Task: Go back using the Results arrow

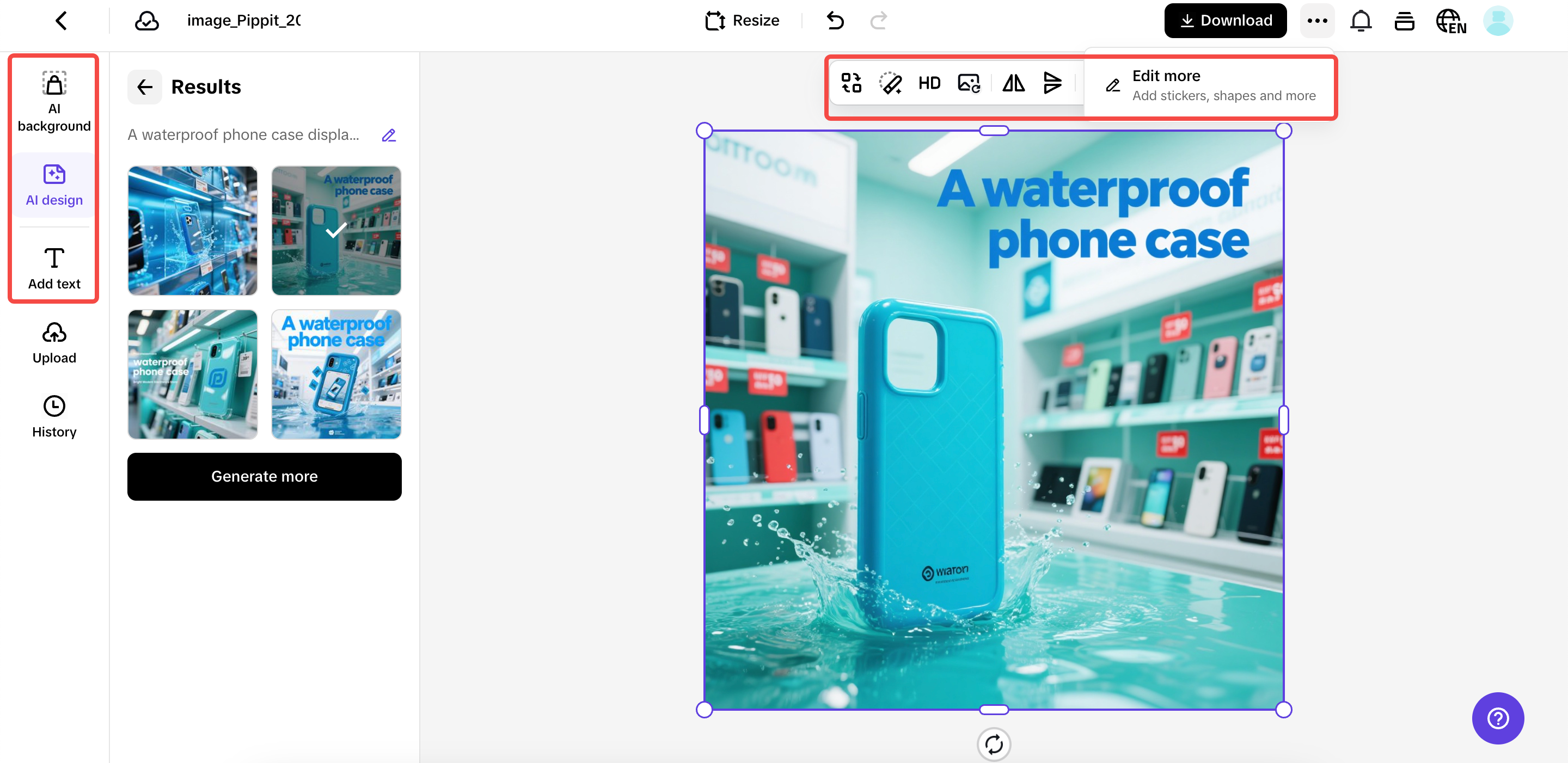Action: pos(144,87)
